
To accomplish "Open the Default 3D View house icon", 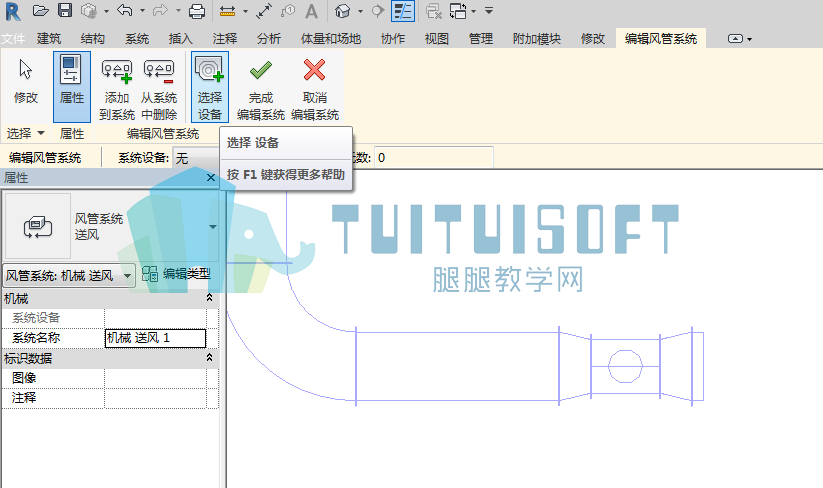I will pyautogui.click(x=342, y=10).
